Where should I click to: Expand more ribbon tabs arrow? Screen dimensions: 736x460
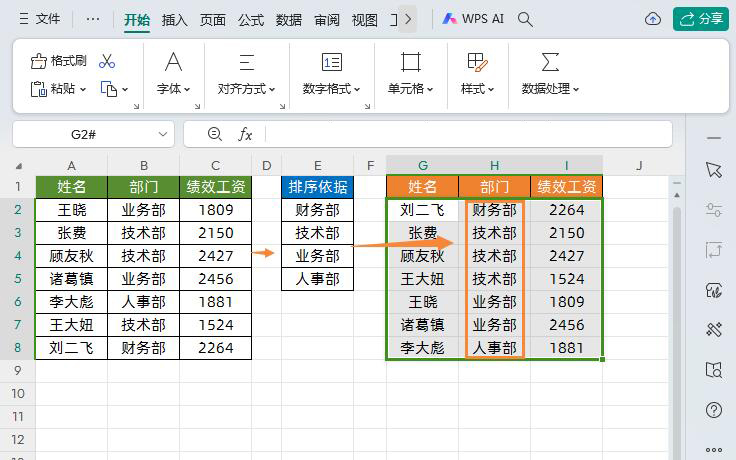pos(407,19)
